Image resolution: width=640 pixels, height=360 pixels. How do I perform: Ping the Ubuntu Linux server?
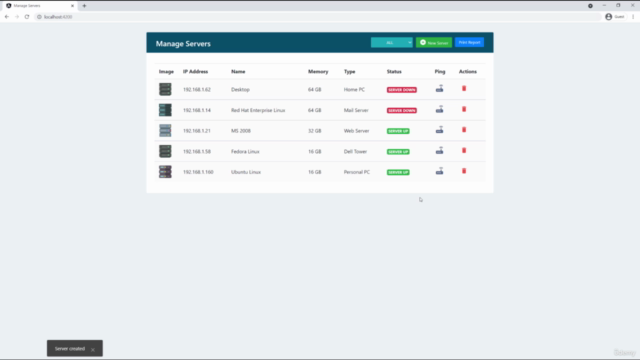point(439,171)
